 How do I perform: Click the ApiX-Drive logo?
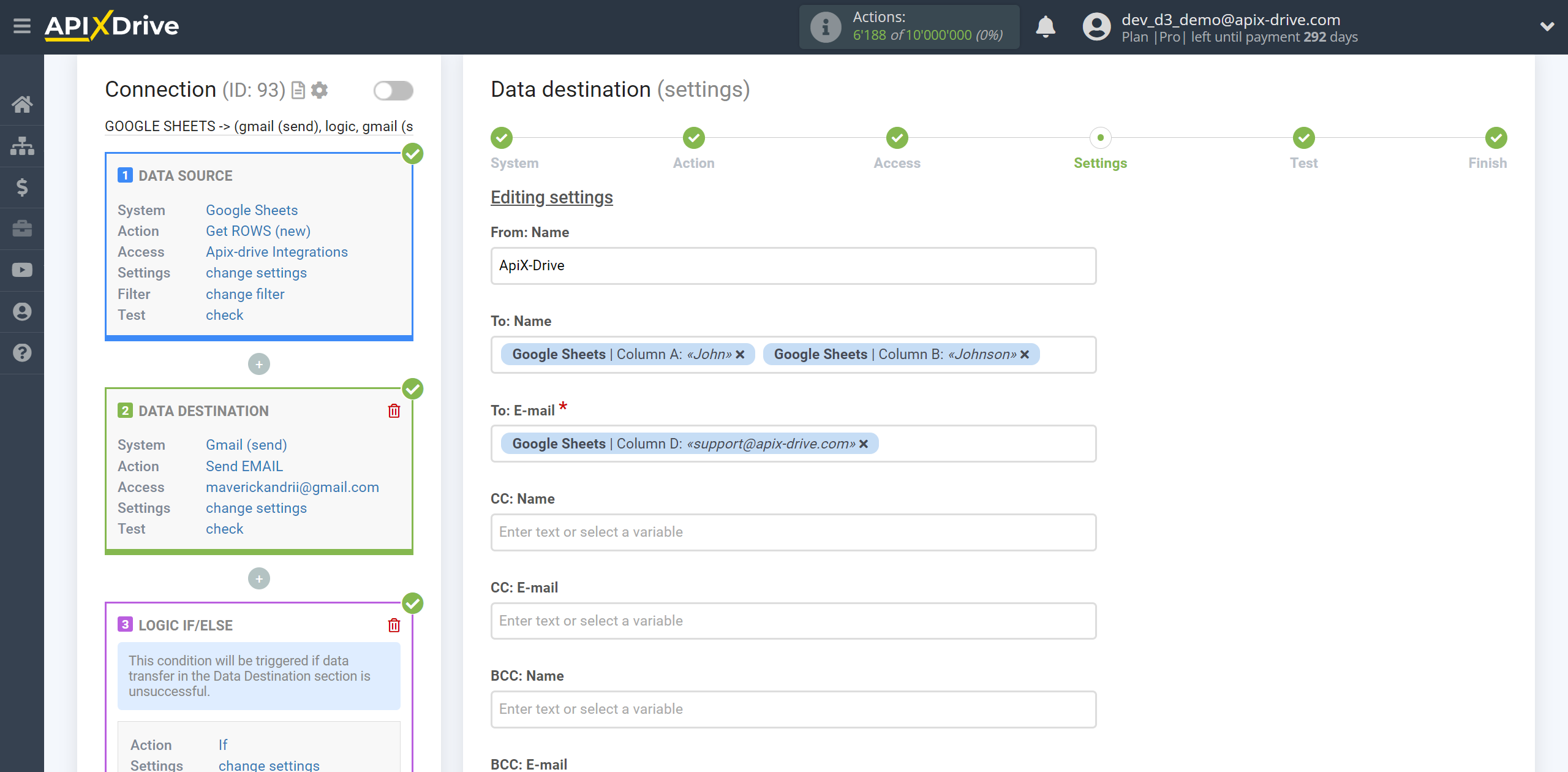[111, 26]
